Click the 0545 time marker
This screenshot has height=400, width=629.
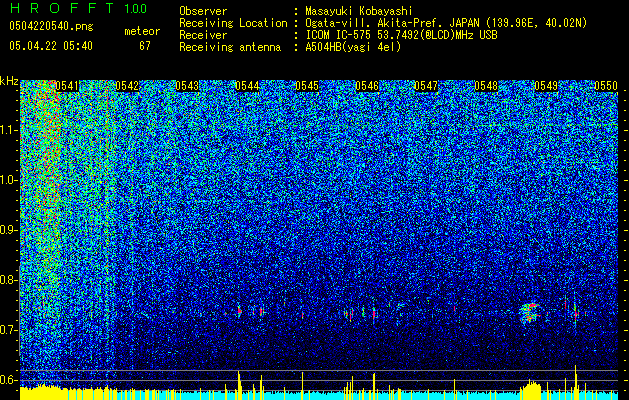click(307, 86)
